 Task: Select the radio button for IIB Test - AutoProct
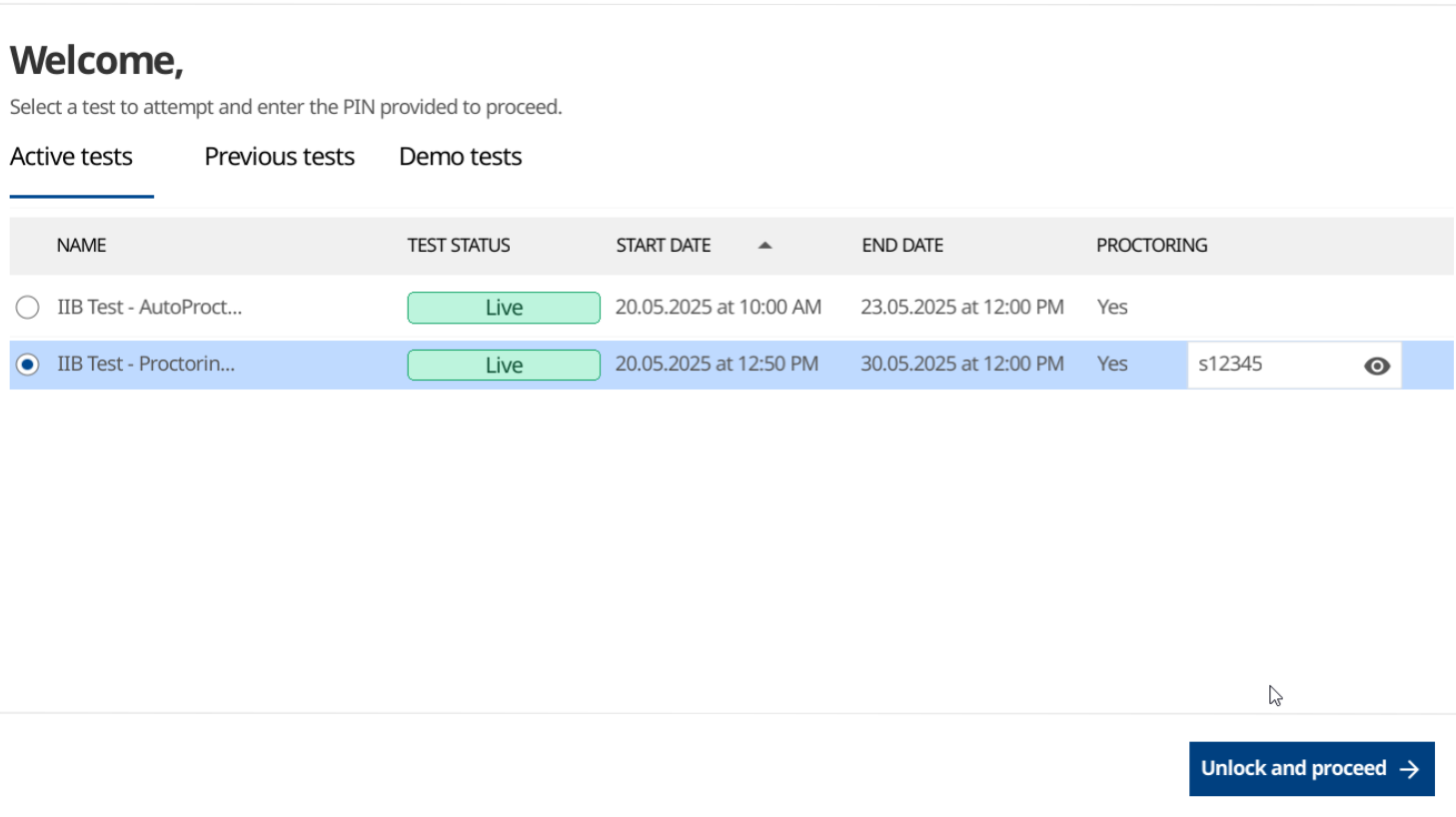(27, 307)
